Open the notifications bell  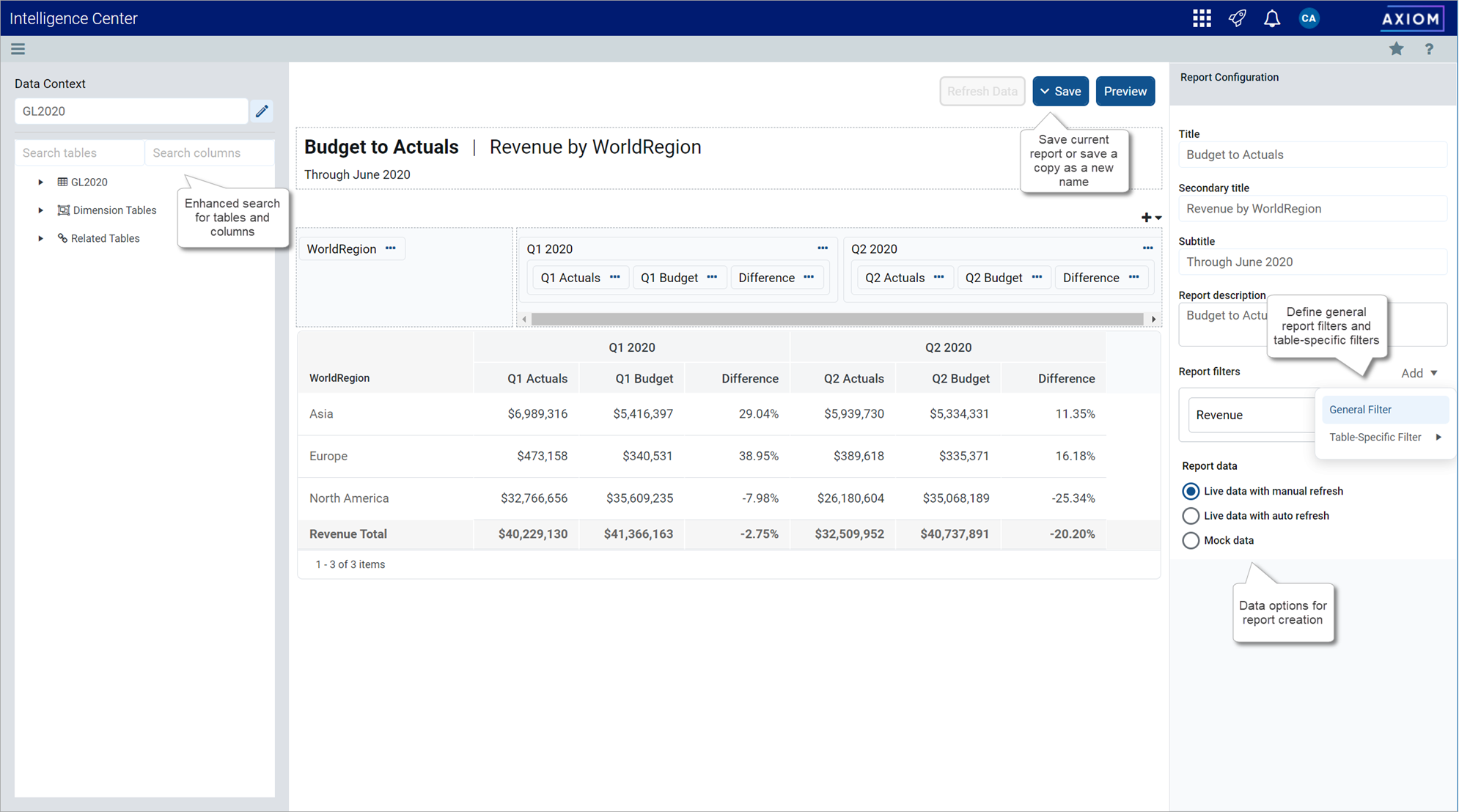[1272, 18]
